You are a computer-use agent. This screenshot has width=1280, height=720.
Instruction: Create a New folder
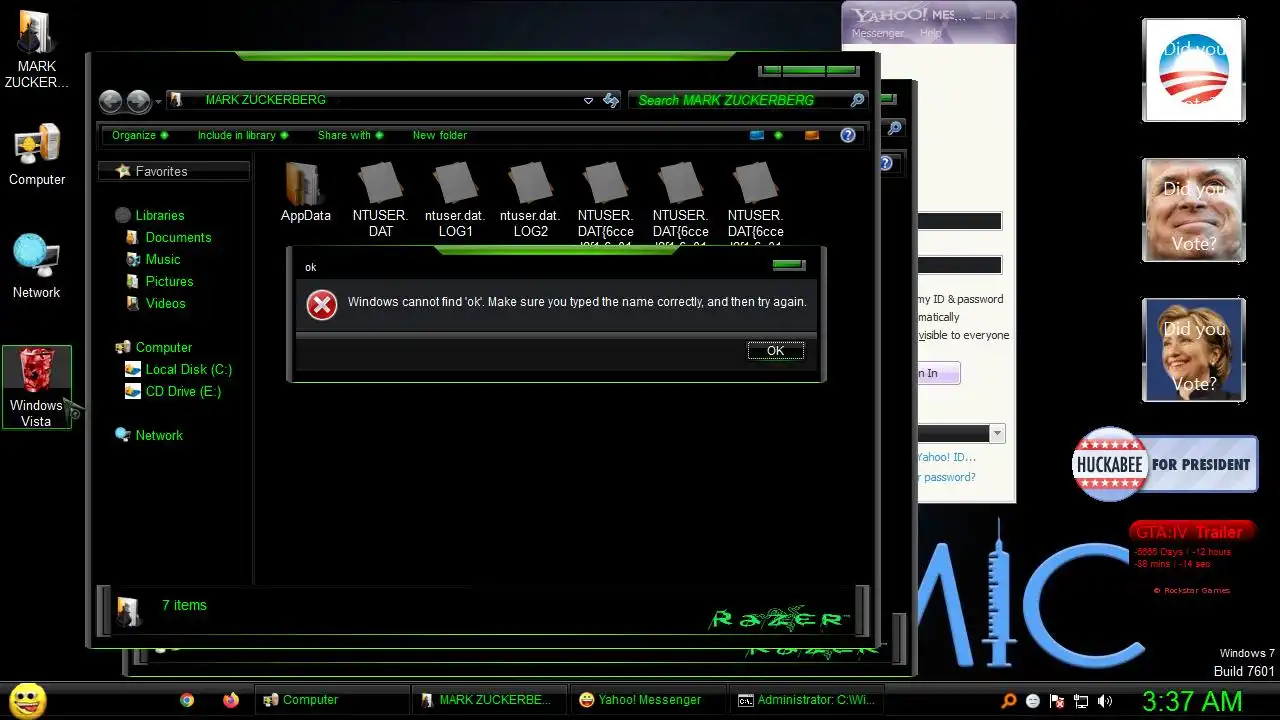coord(440,135)
